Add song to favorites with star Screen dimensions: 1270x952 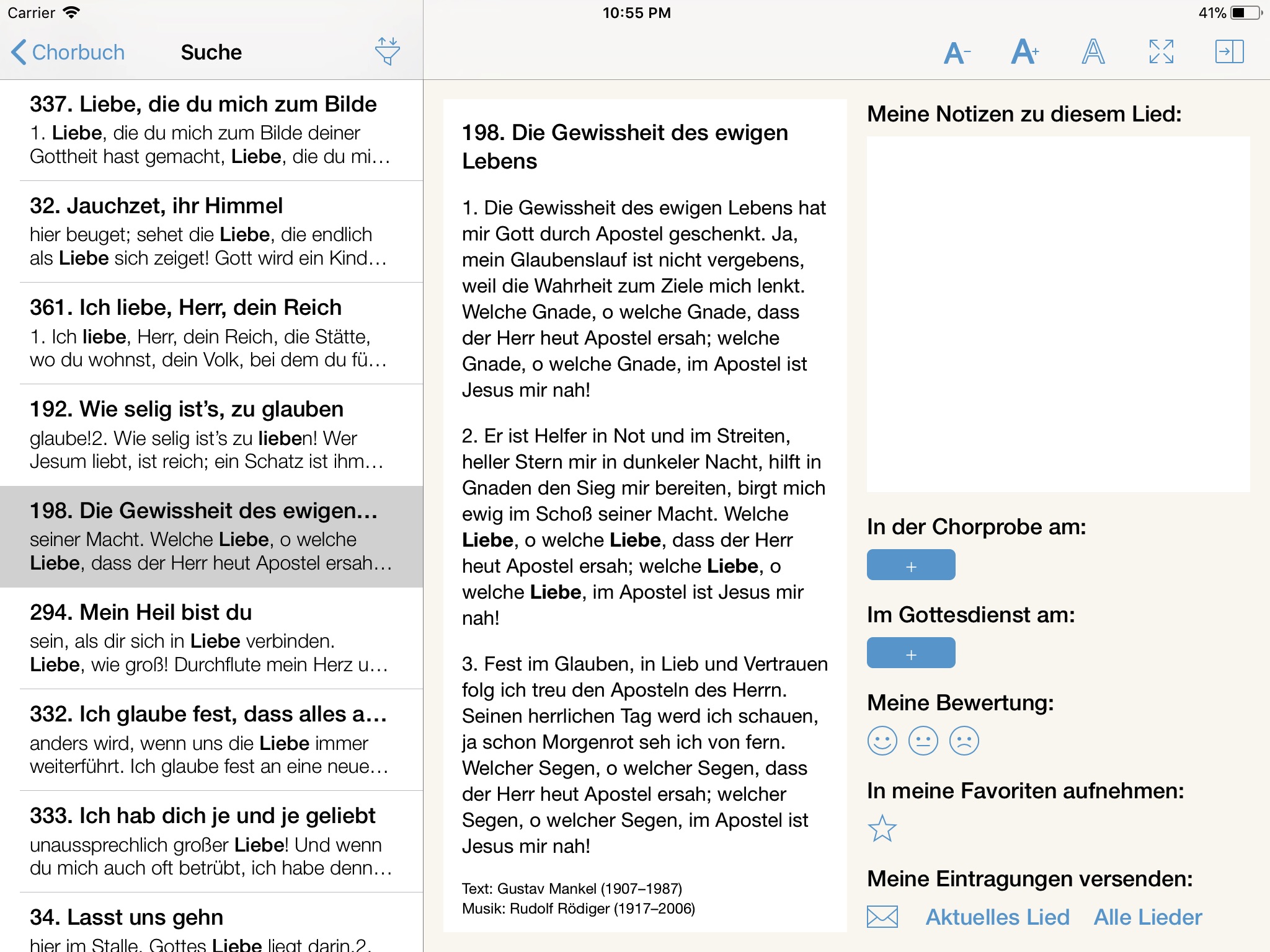pos(882,829)
